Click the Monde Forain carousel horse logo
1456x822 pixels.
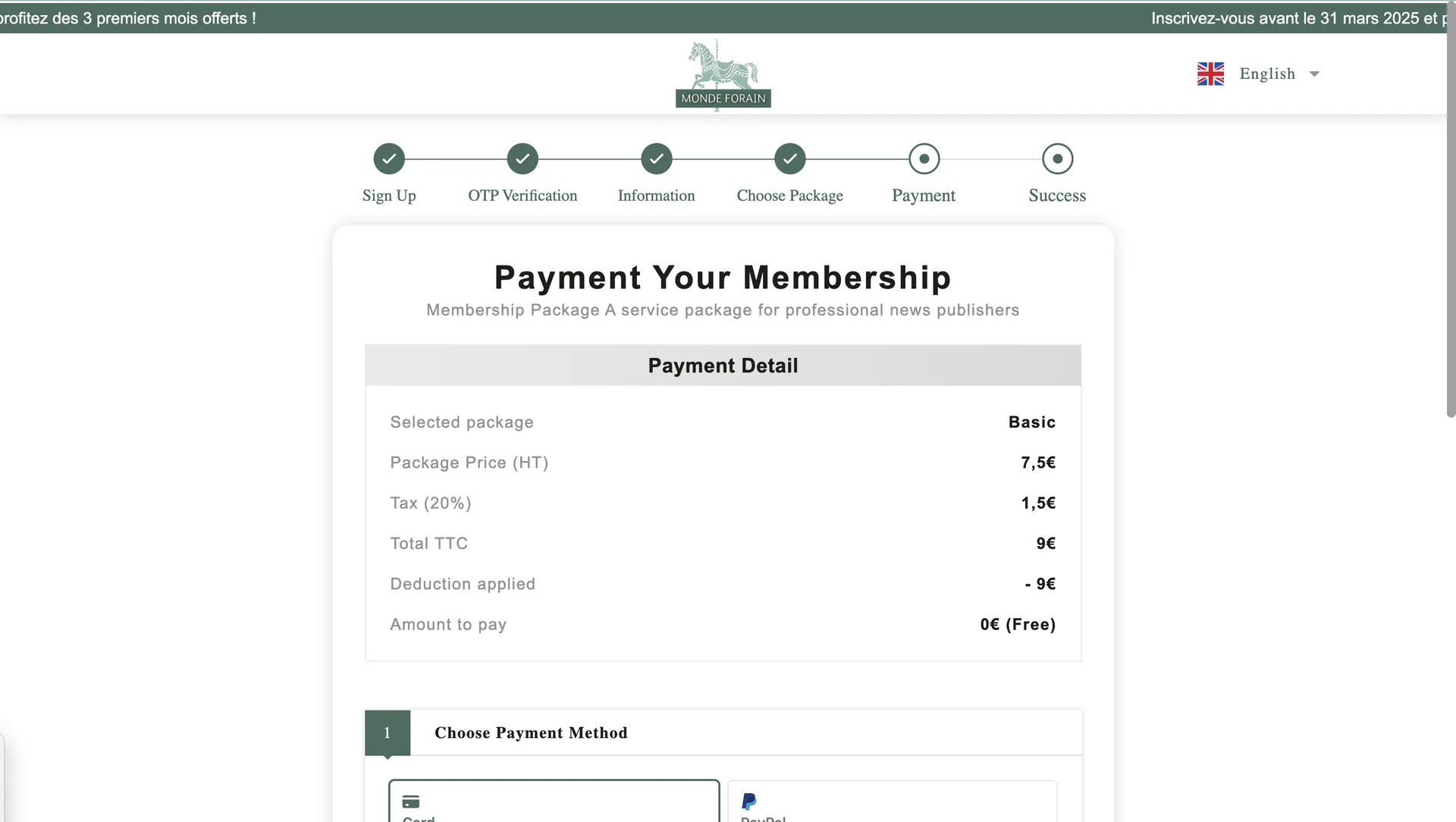click(723, 75)
